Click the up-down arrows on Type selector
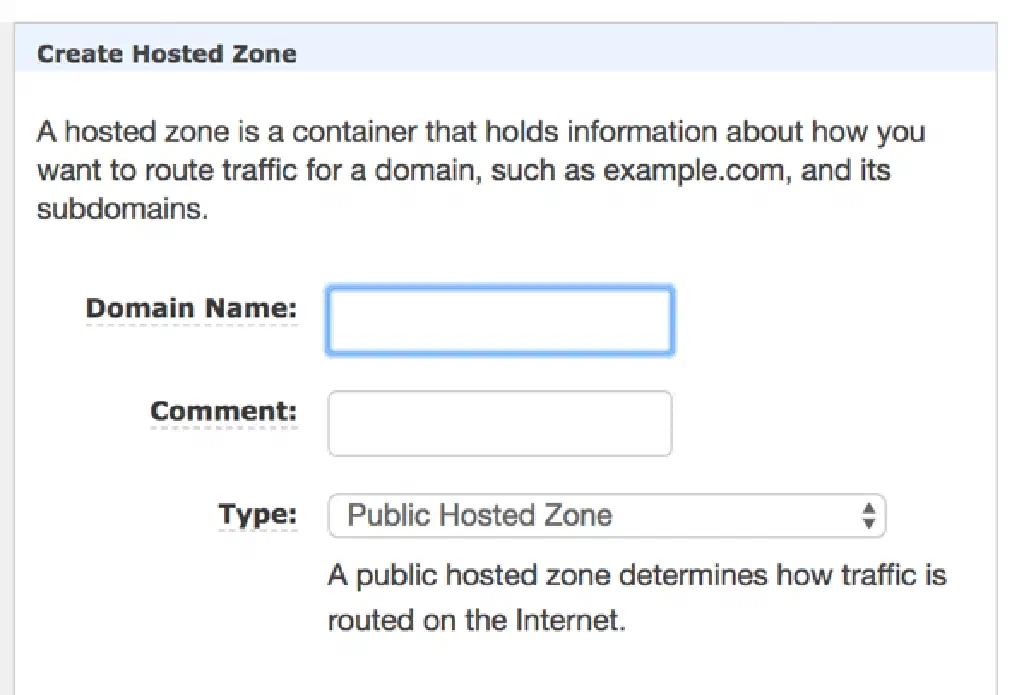 869,516
